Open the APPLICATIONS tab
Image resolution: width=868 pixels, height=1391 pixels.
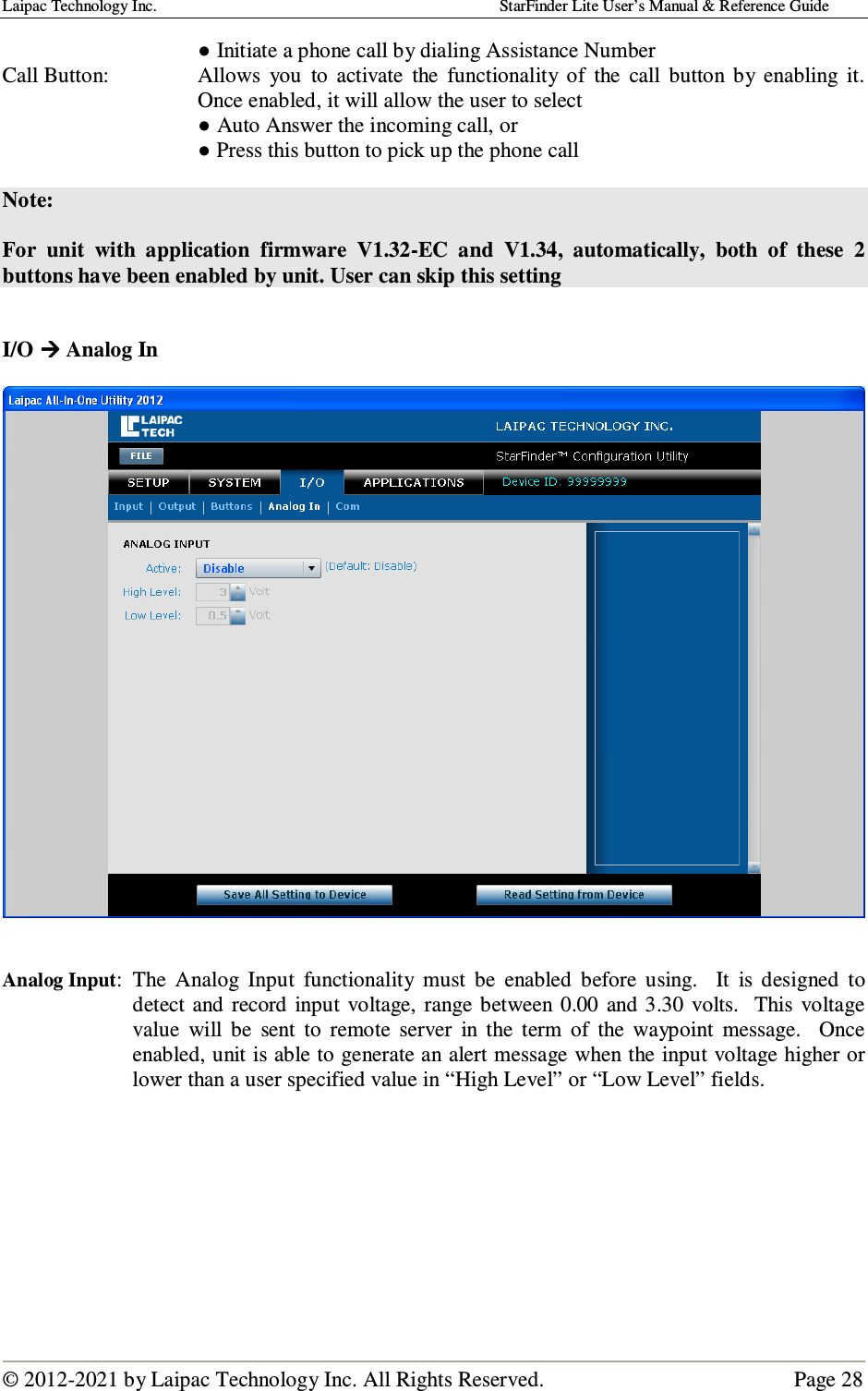[414, 482]
